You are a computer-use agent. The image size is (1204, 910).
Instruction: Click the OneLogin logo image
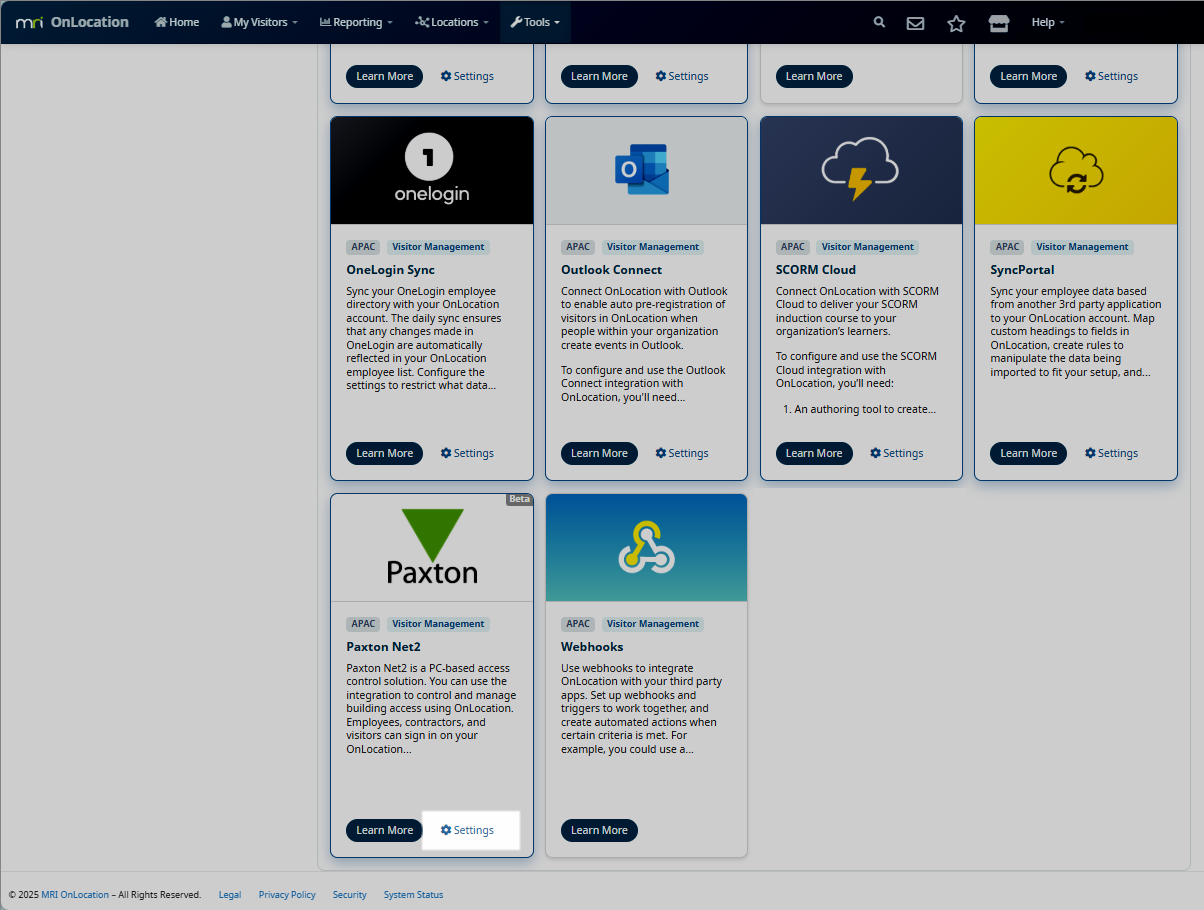432,170
